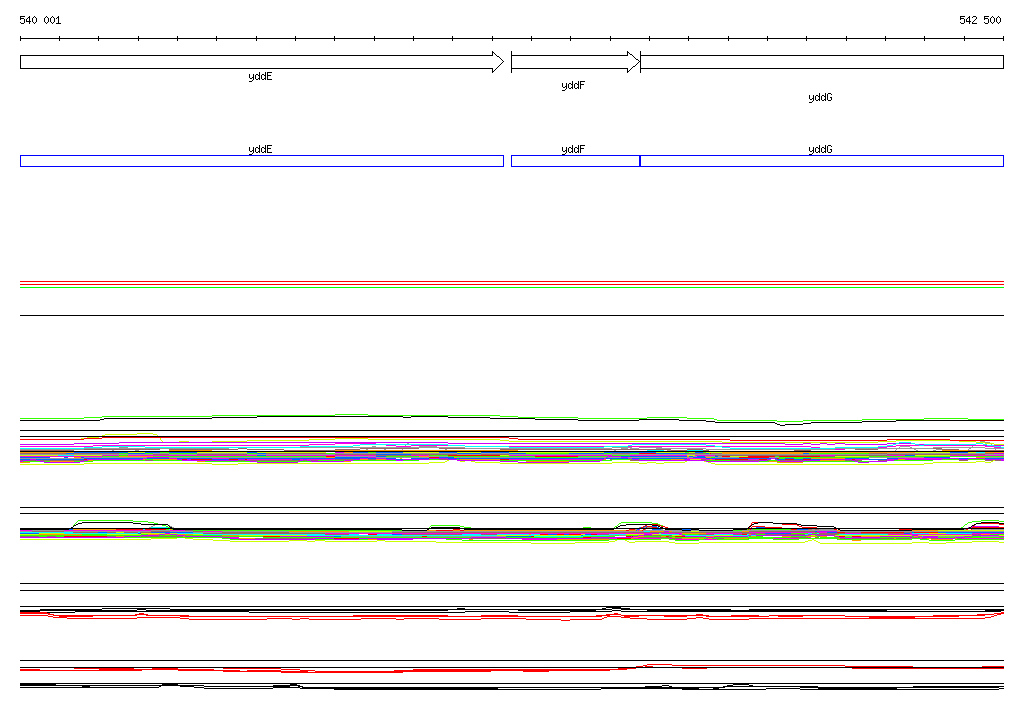Click the yddE label under the black arrow

260,77
